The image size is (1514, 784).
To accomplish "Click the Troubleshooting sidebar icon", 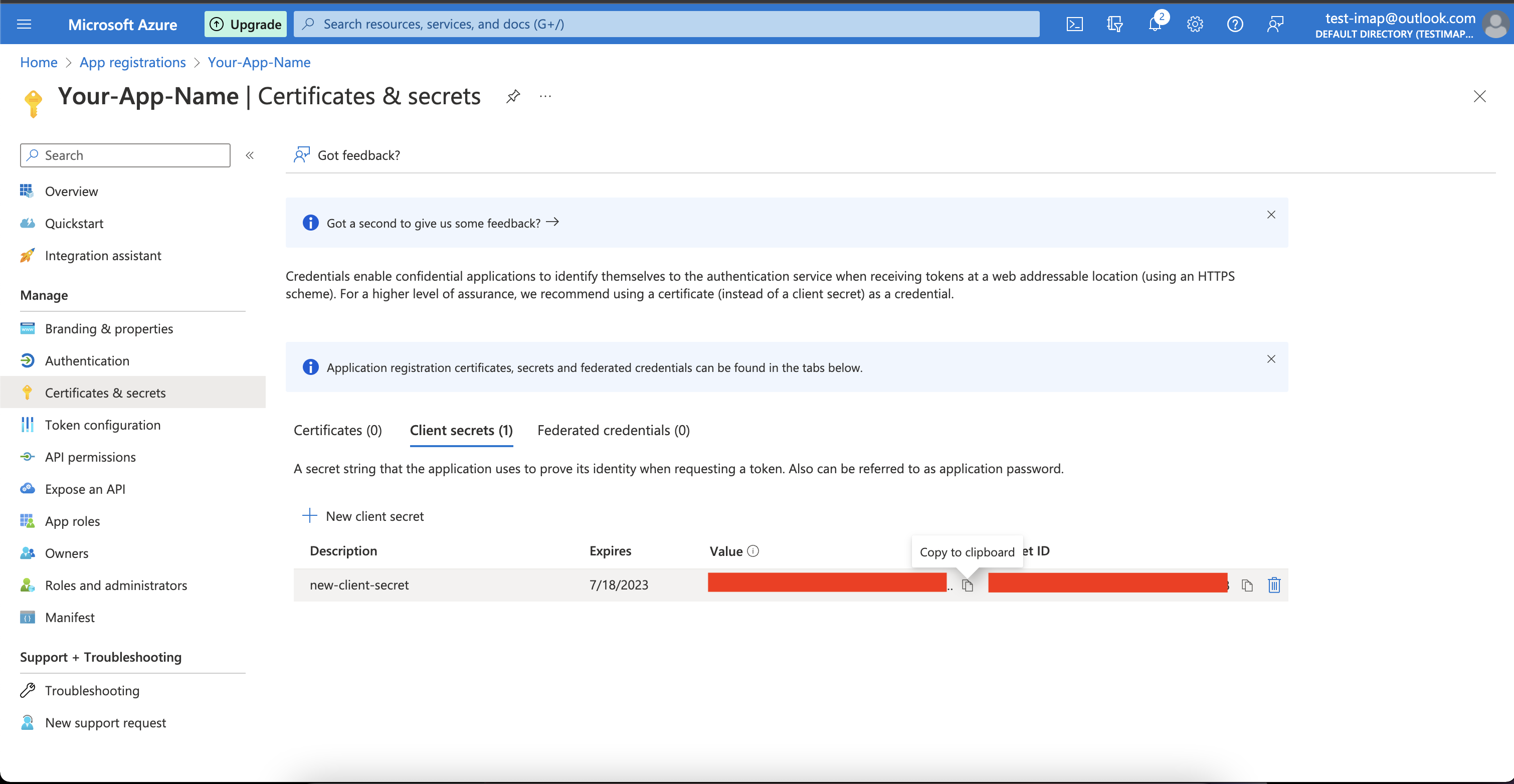I will pos(28,690).
